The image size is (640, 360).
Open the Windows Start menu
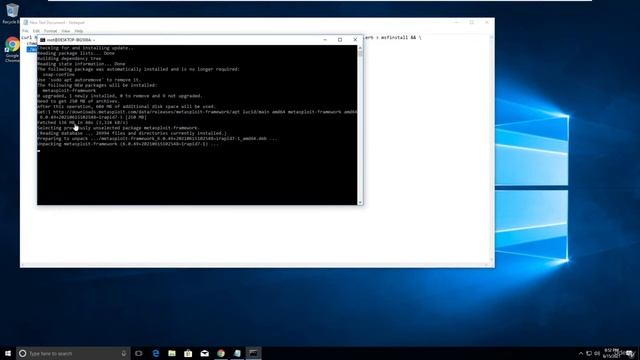(8, 353)
